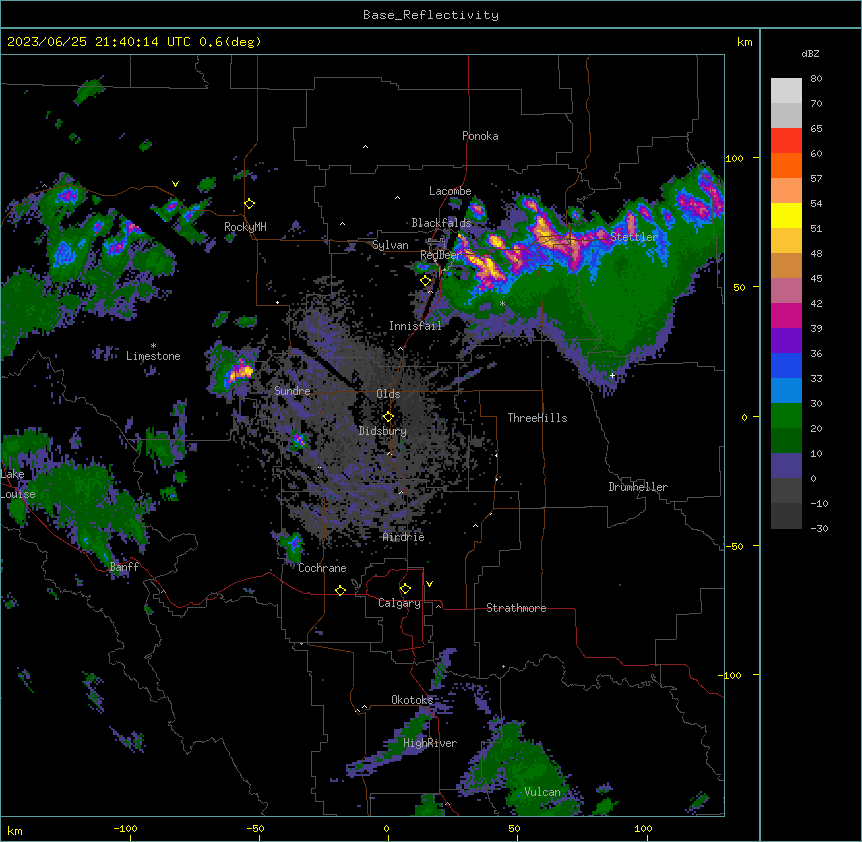Click the Limestone label
The width and height of the screenshot is (862, 842).
tap(153, 356)
